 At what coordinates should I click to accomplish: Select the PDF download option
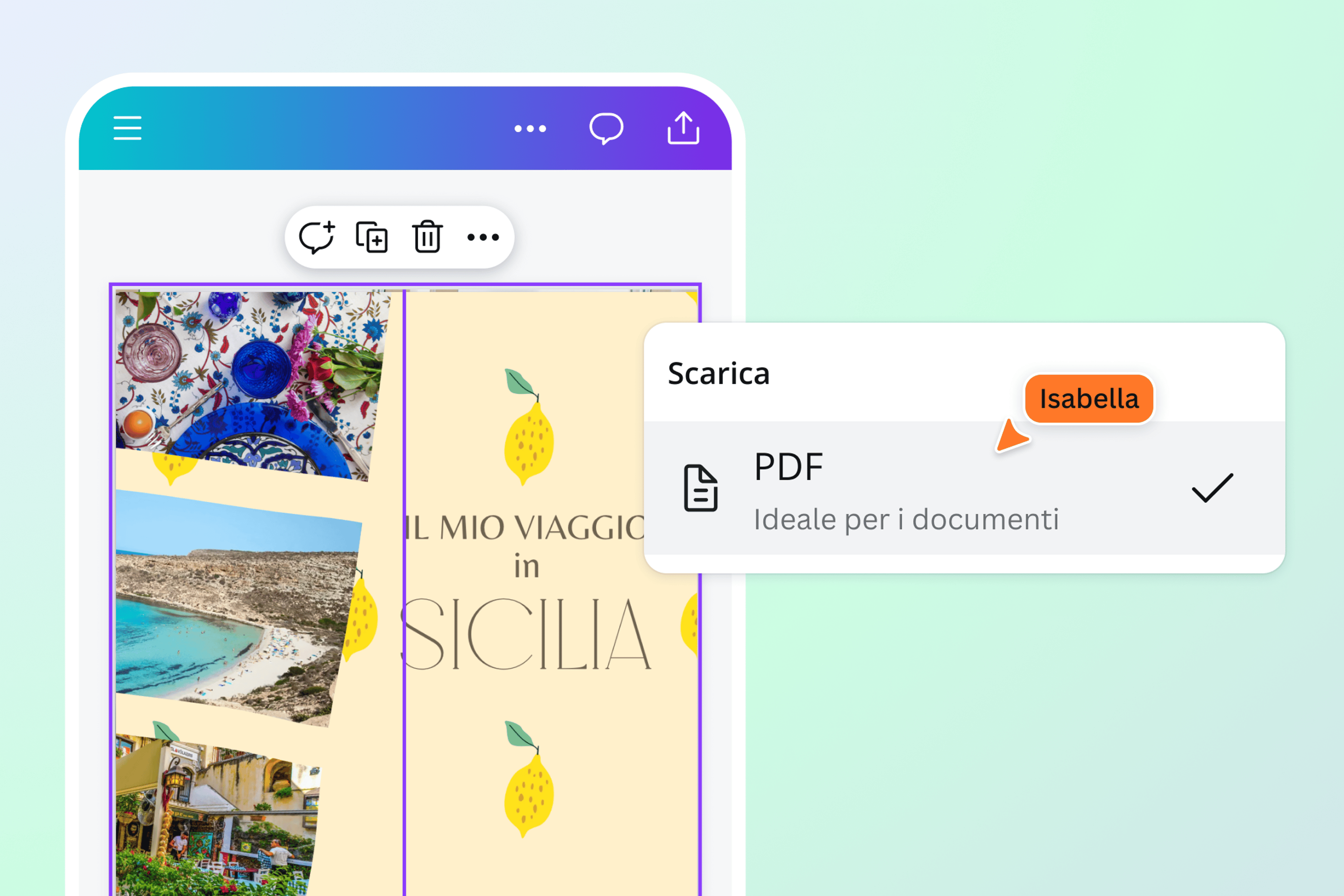[x=965, y=489]
